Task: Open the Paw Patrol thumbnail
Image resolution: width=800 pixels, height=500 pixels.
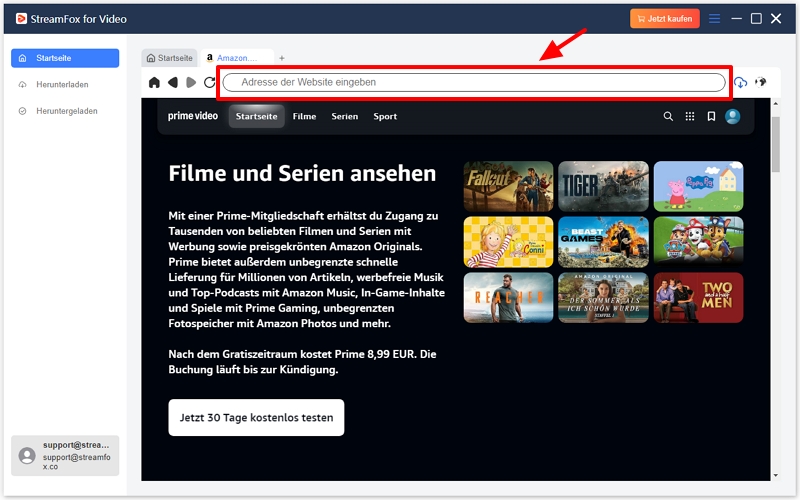Action: 698,242
